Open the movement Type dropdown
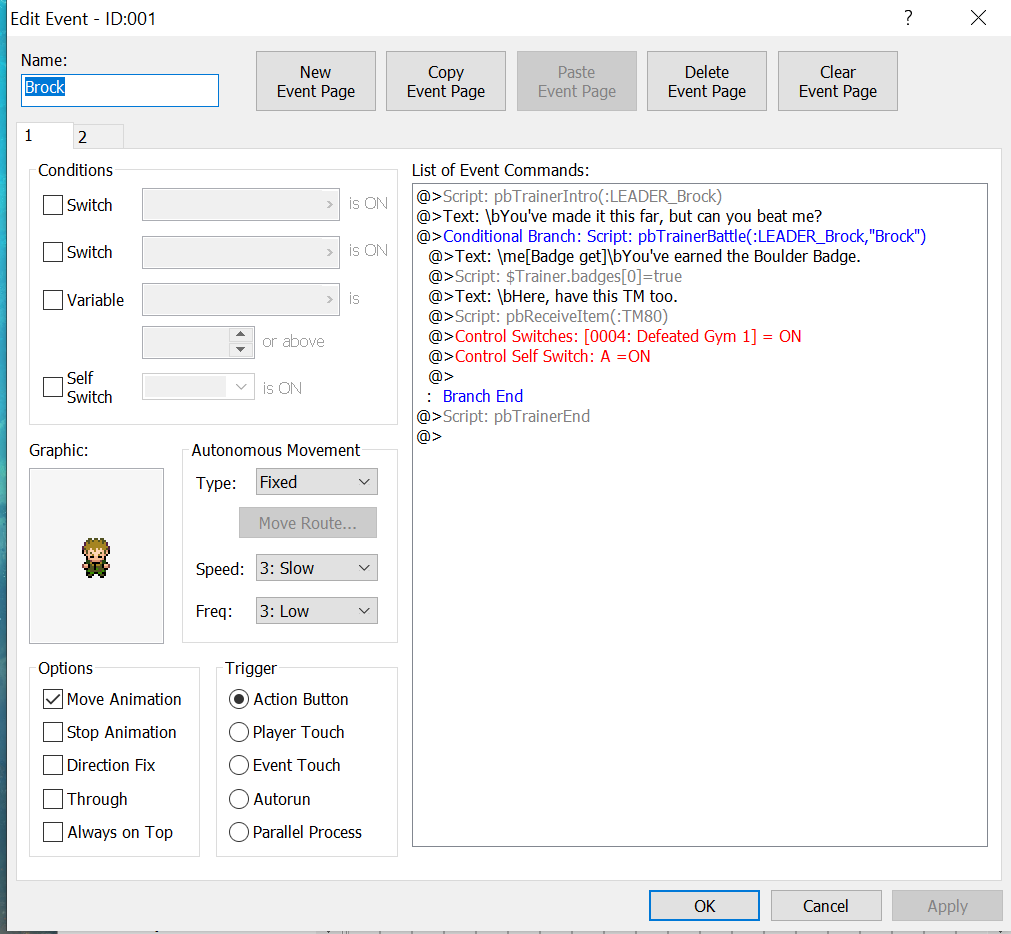Image resolution: width=1011 pixels, height=934 pixels. [x=317, y=482]
